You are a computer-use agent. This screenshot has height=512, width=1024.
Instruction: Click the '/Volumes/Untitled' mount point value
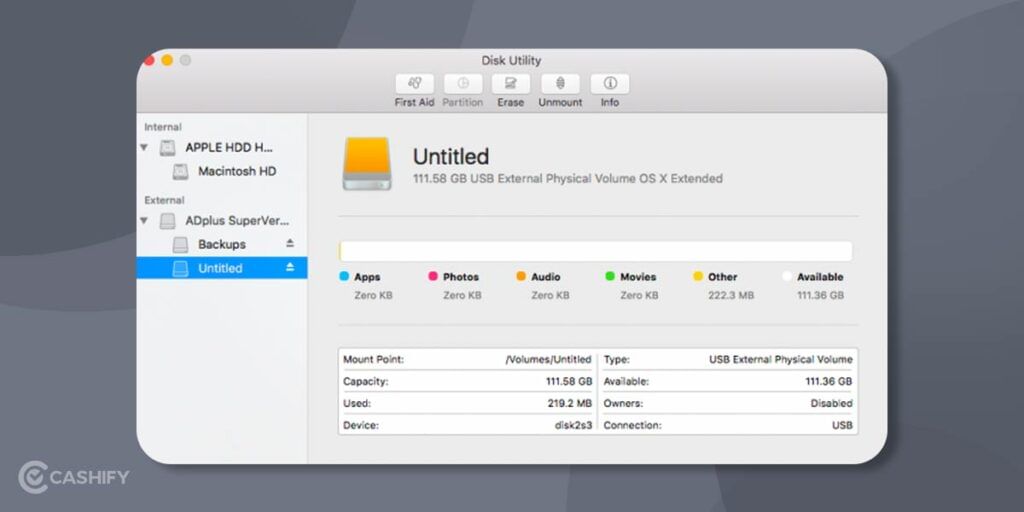click(549, 359)
